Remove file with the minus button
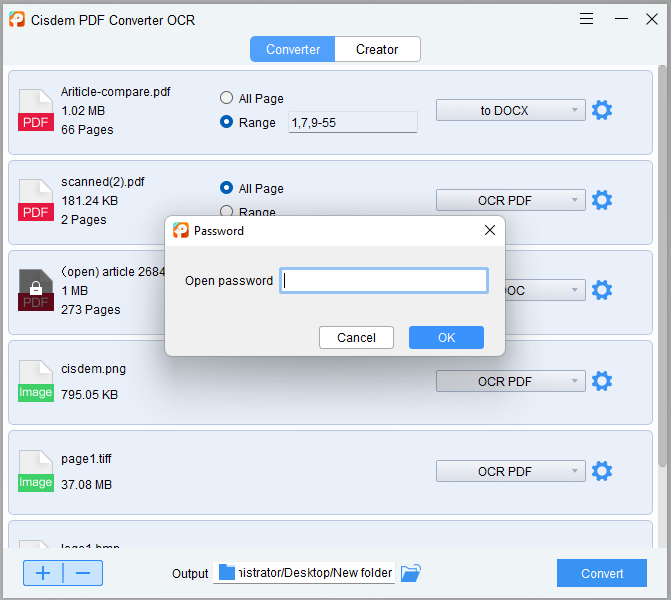The image size is (671, 600). (x=83, y=573)
